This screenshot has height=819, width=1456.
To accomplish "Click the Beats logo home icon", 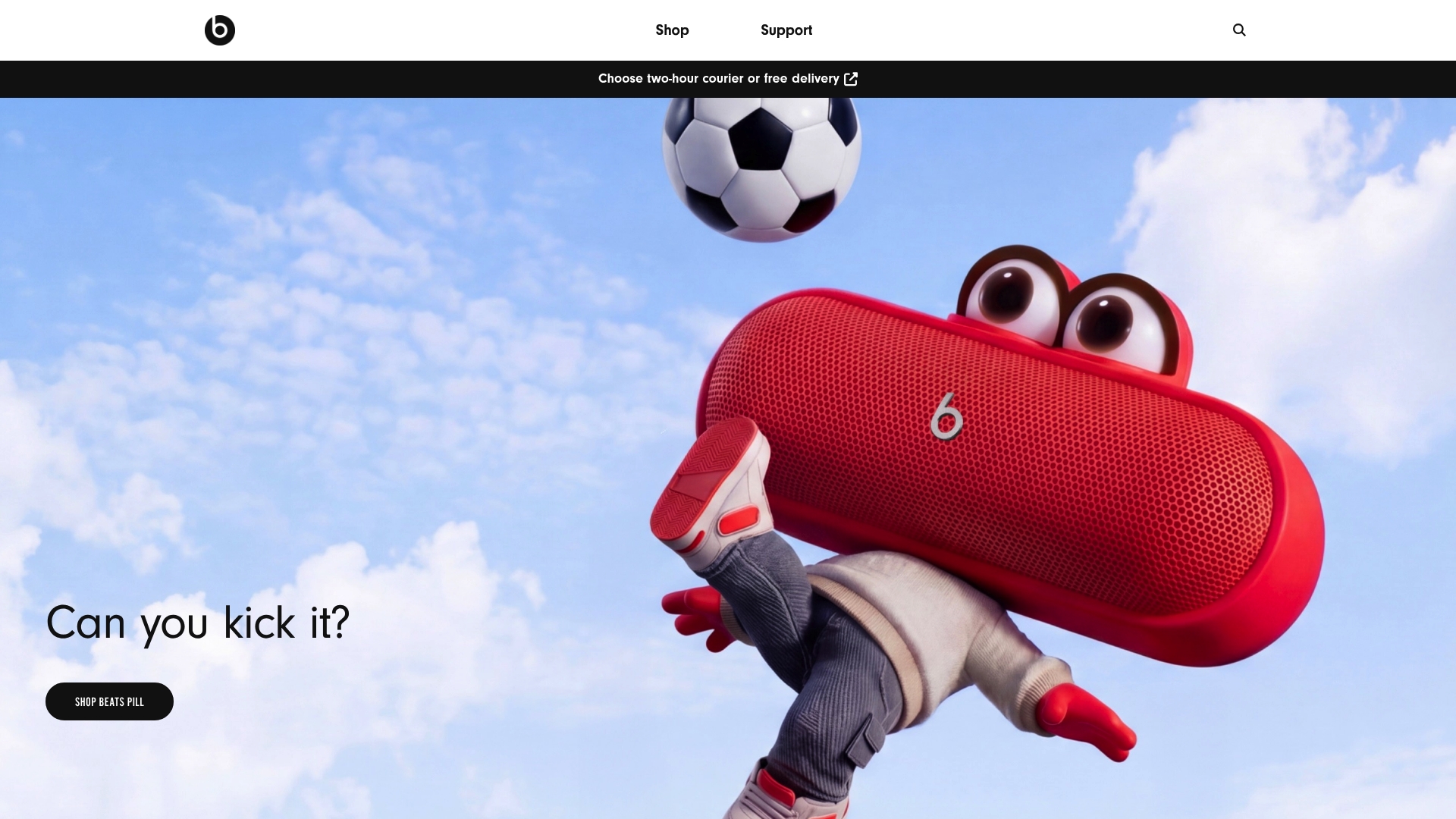I will [220, 30].
